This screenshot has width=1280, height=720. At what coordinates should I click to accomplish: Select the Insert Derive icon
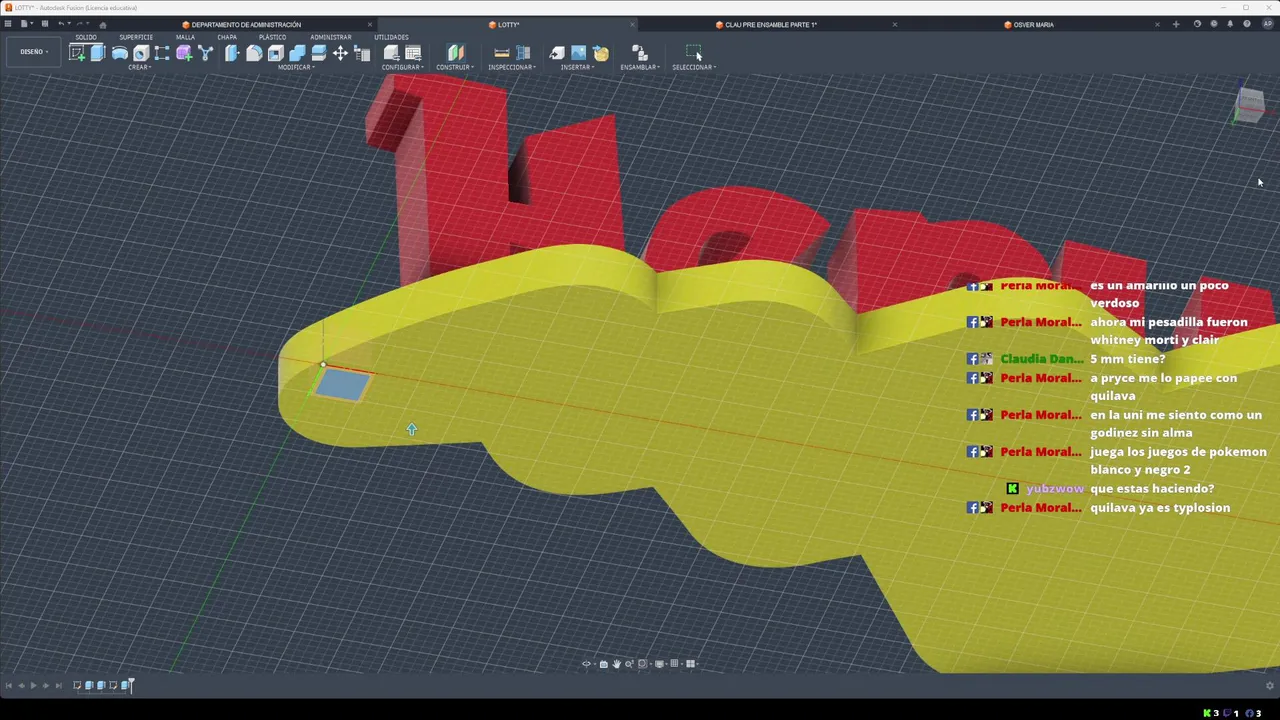[557, 53]
